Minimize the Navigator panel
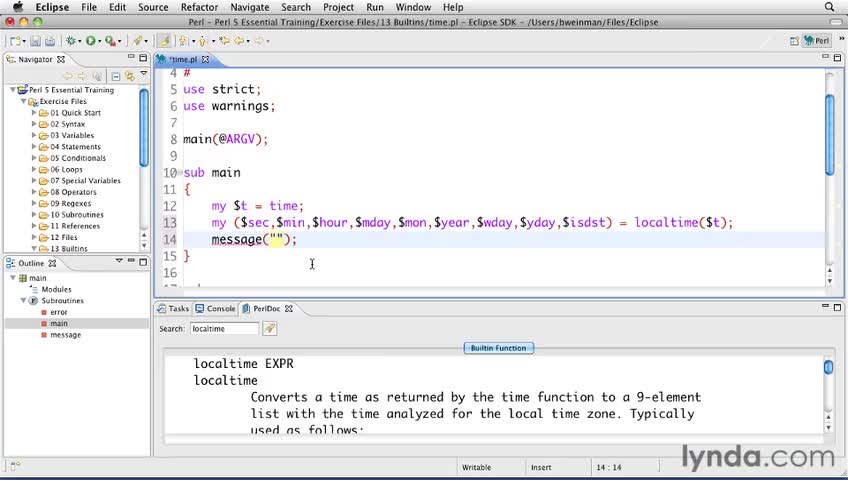The height and width of the screenshot is (480, 848). click(131, 57)
